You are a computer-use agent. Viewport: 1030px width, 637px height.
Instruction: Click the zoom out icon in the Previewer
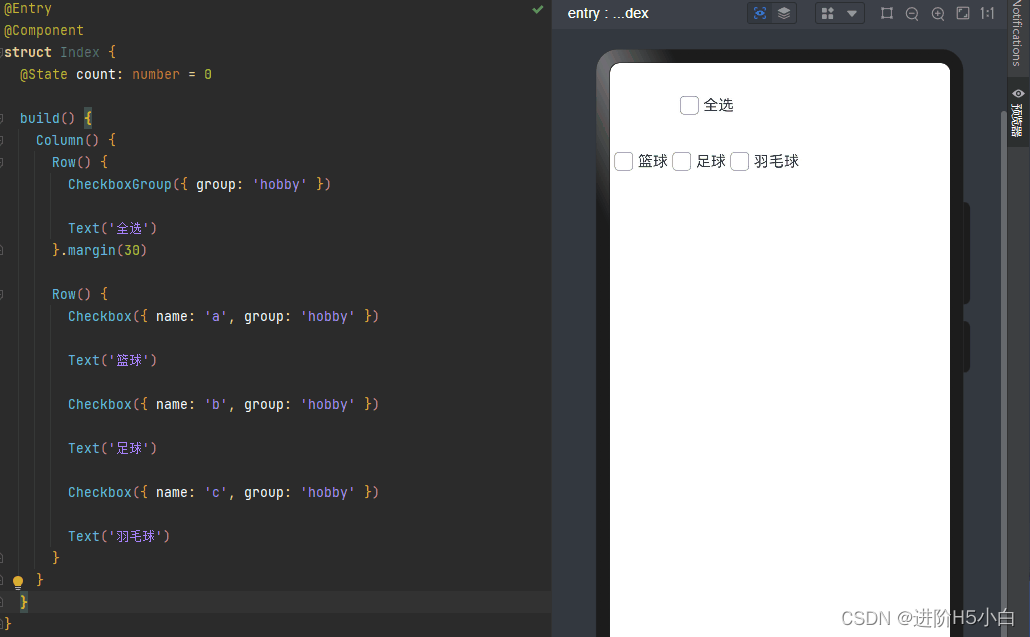click(x=911, y=14)
